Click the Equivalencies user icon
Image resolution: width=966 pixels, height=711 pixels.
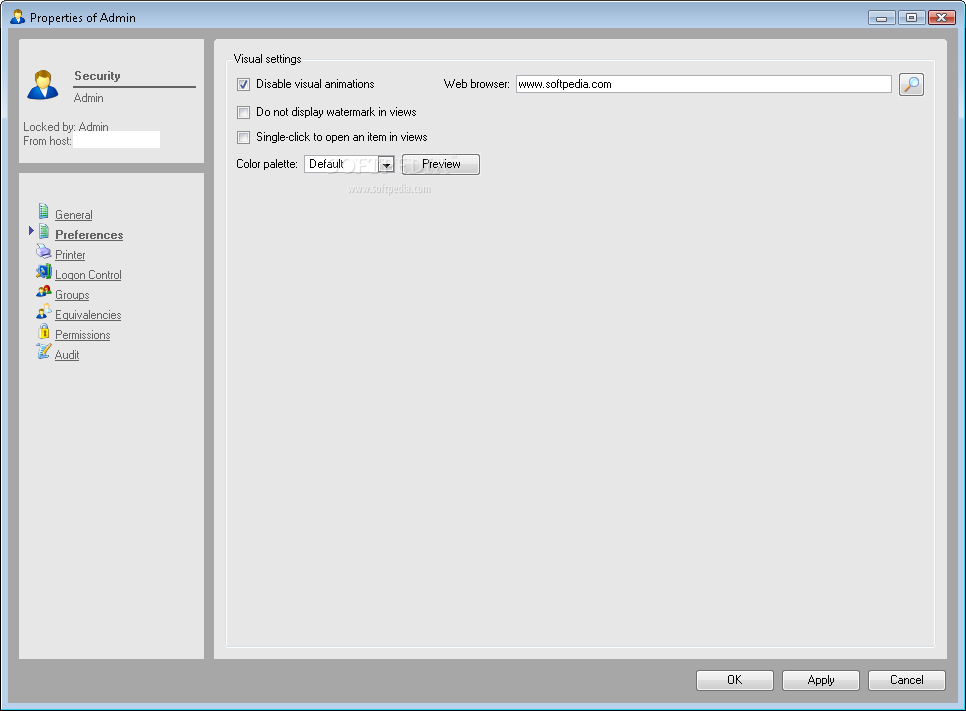[44, 311]
